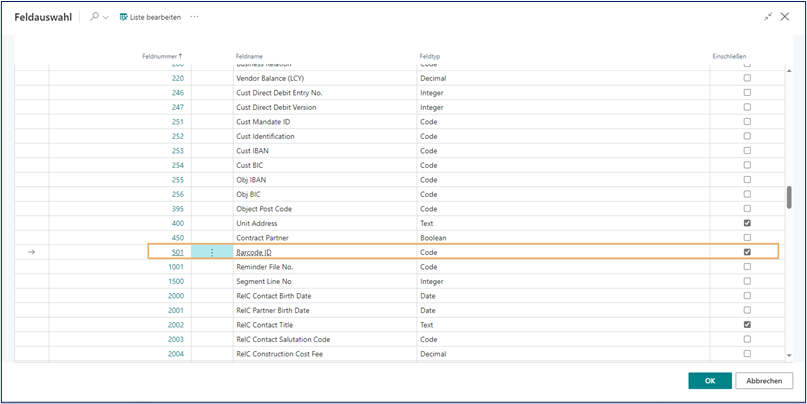Select the row arrow indicator for row 501
The height and width of the screenshot is (404, 807).
click(x=31, y=252)
